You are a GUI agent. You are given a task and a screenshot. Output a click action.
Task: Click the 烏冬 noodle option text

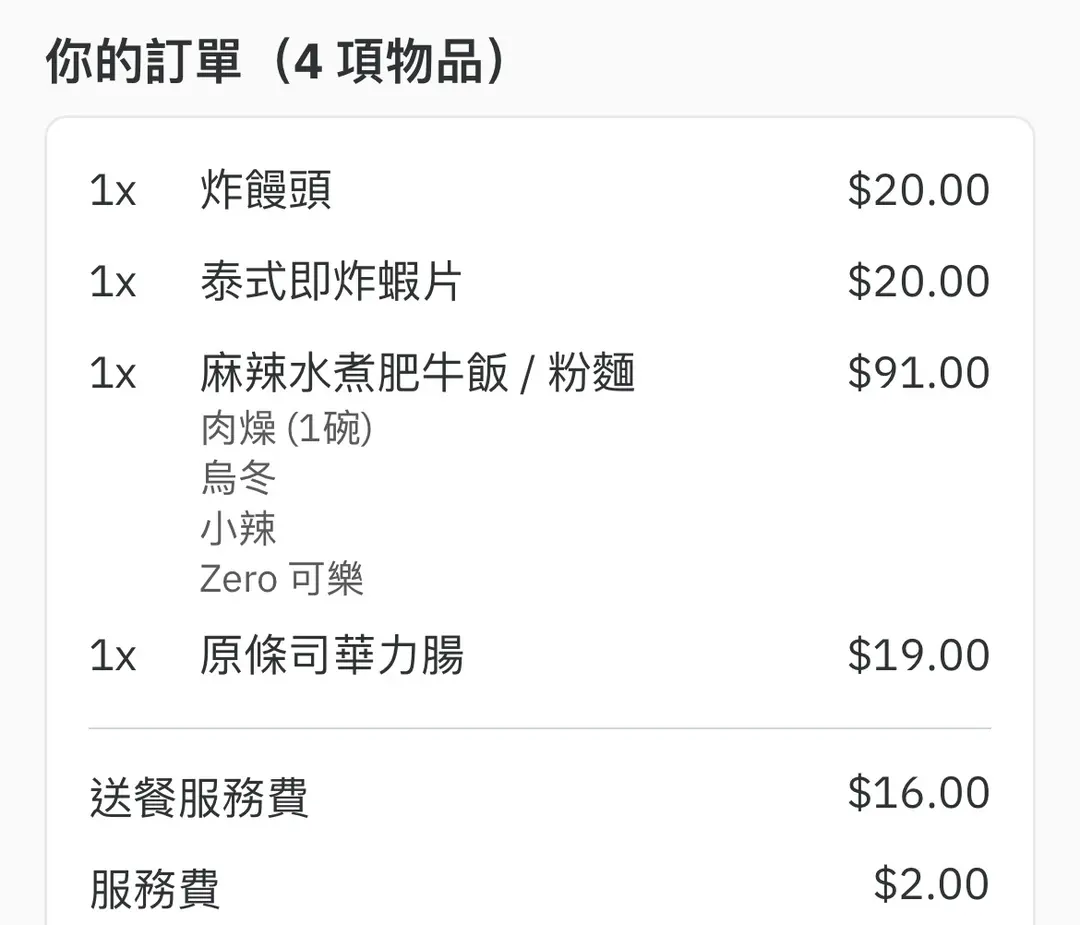click(238, 479)
